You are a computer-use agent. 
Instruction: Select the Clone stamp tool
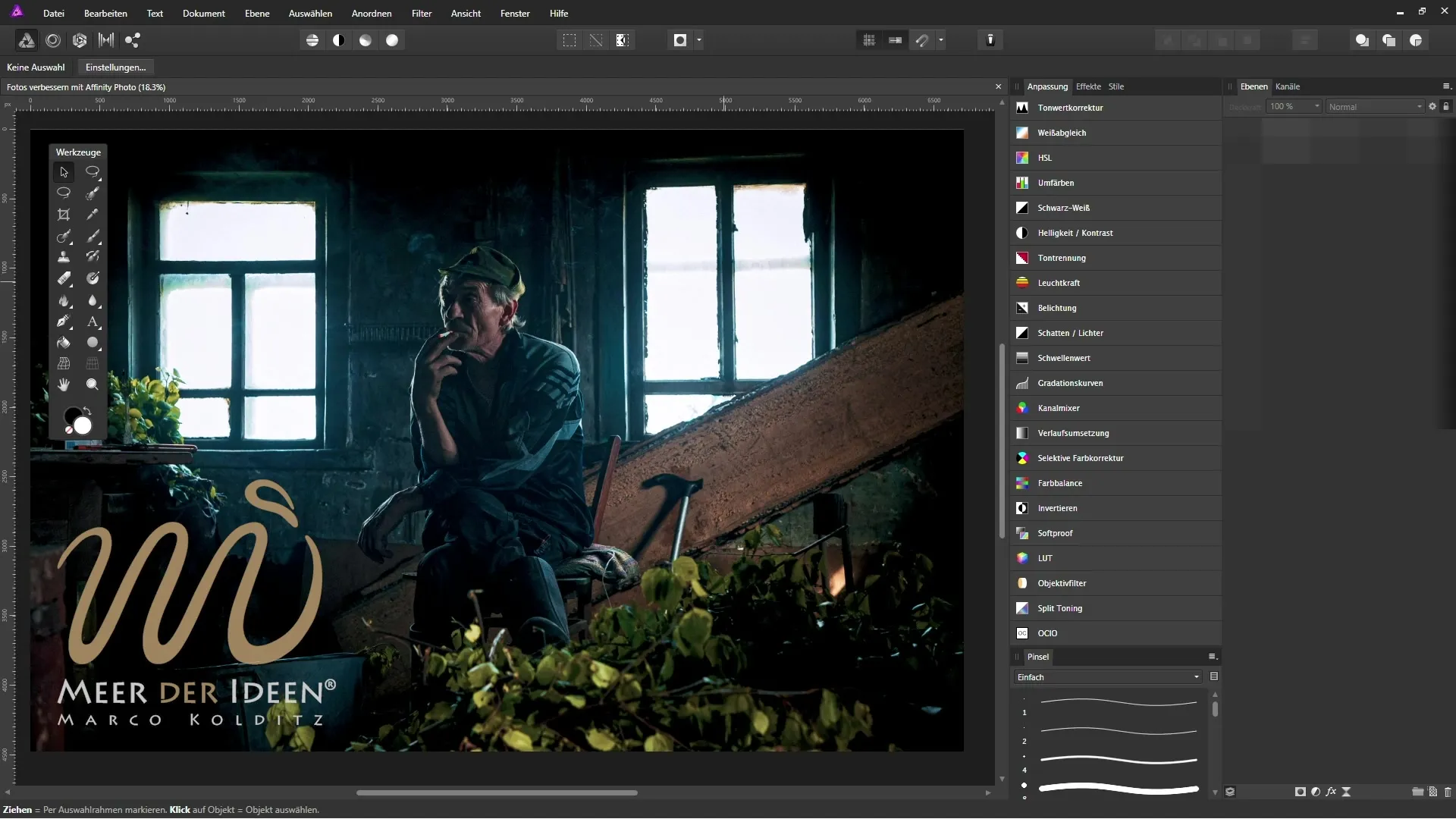click(64, 257)
